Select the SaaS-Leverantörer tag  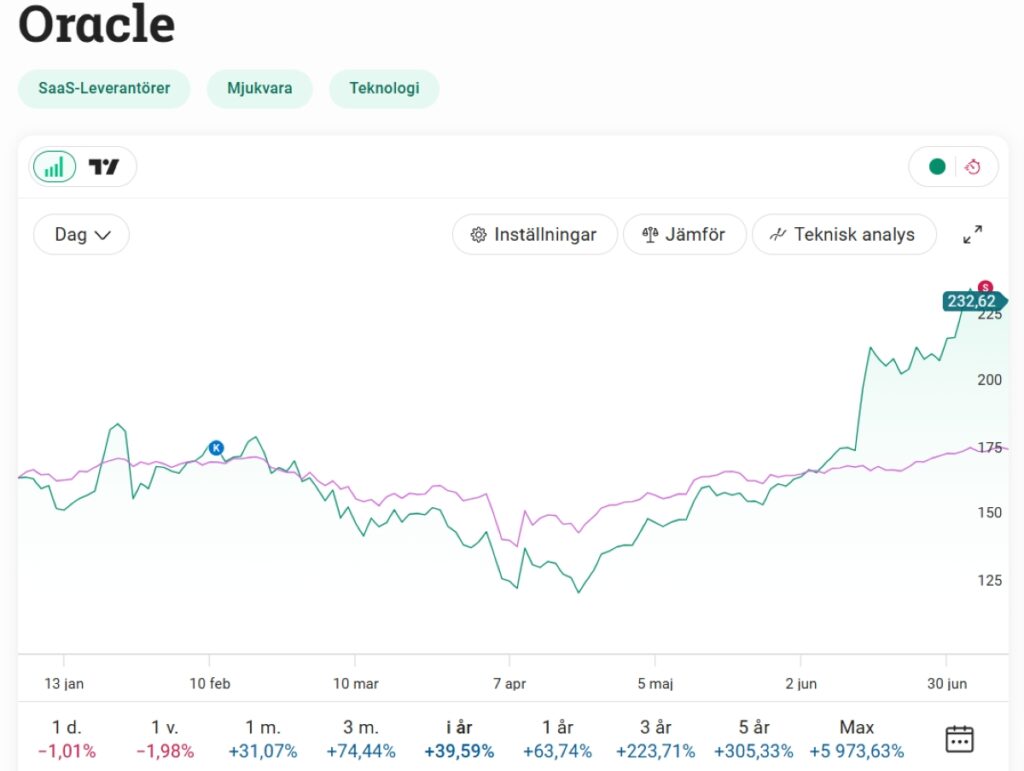pos(104,88)
